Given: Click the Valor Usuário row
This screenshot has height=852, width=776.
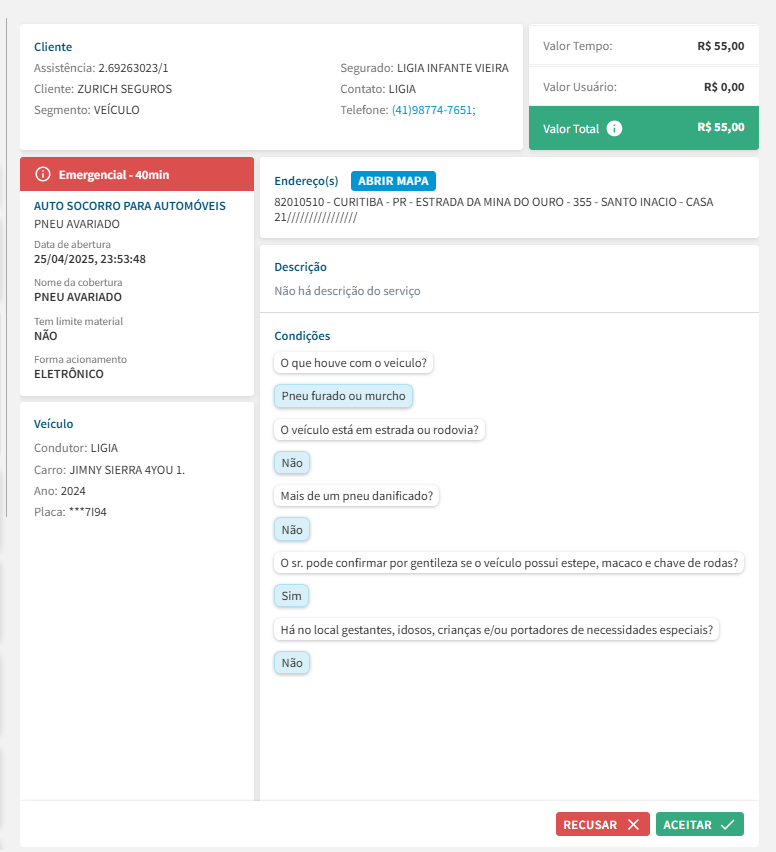Looking at the screenshot, I should tap(643, 87).
